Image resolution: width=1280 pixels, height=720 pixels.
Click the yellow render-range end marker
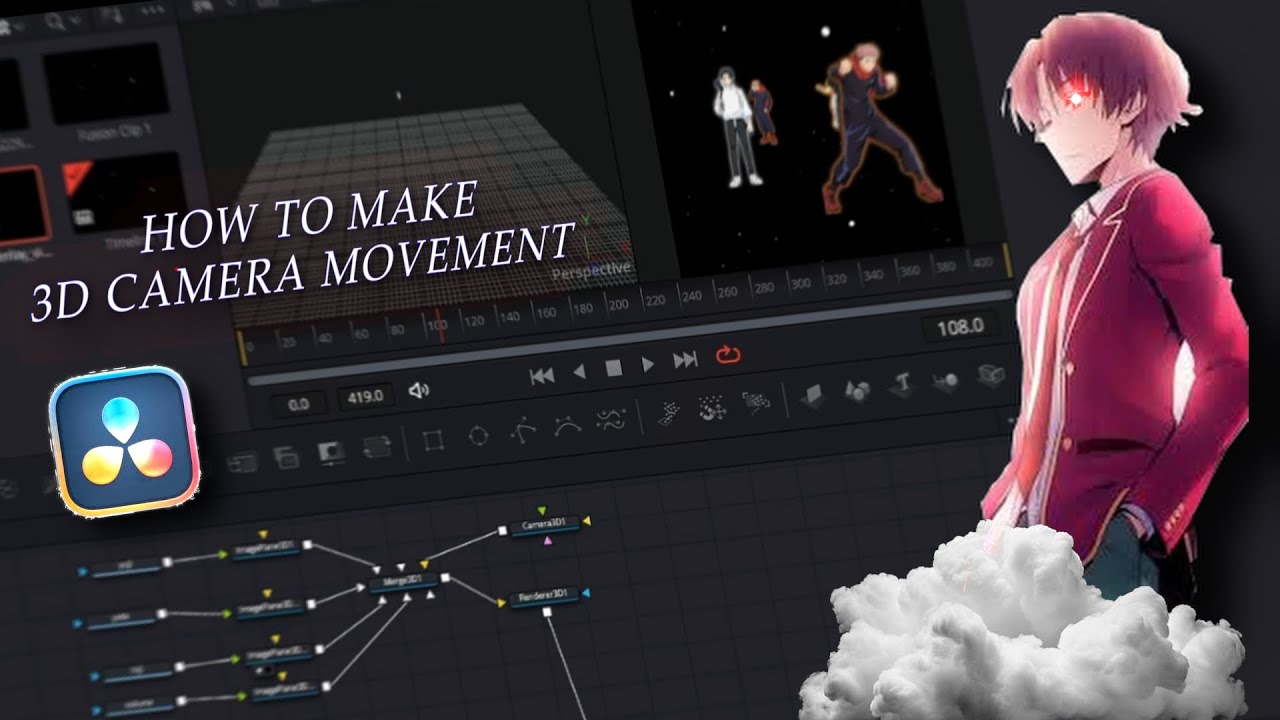1007,262
